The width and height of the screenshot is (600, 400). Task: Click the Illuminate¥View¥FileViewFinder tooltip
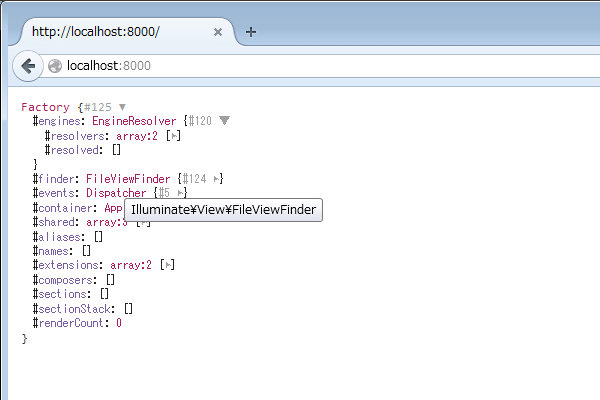pos(223,210)
